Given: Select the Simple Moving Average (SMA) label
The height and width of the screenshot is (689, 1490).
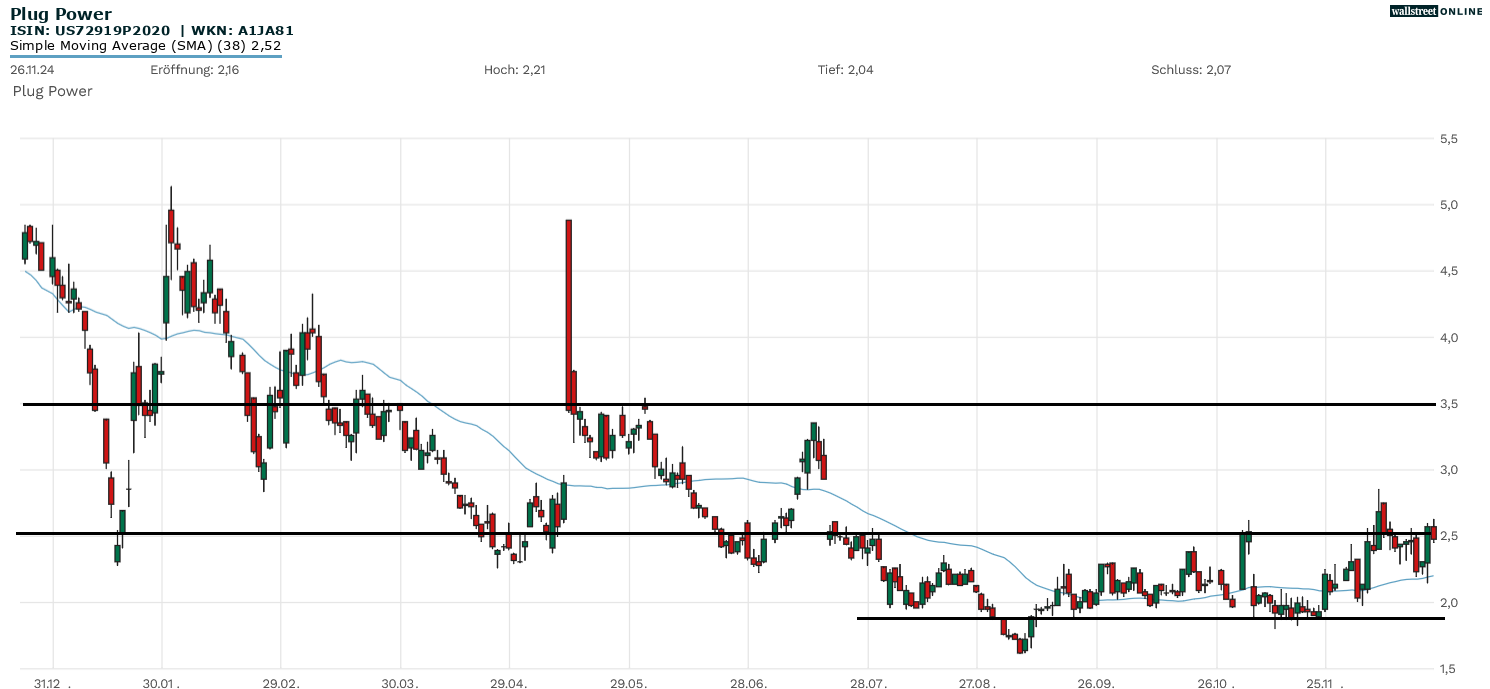Looking at the screenshot, I should (x=145, y=46).
